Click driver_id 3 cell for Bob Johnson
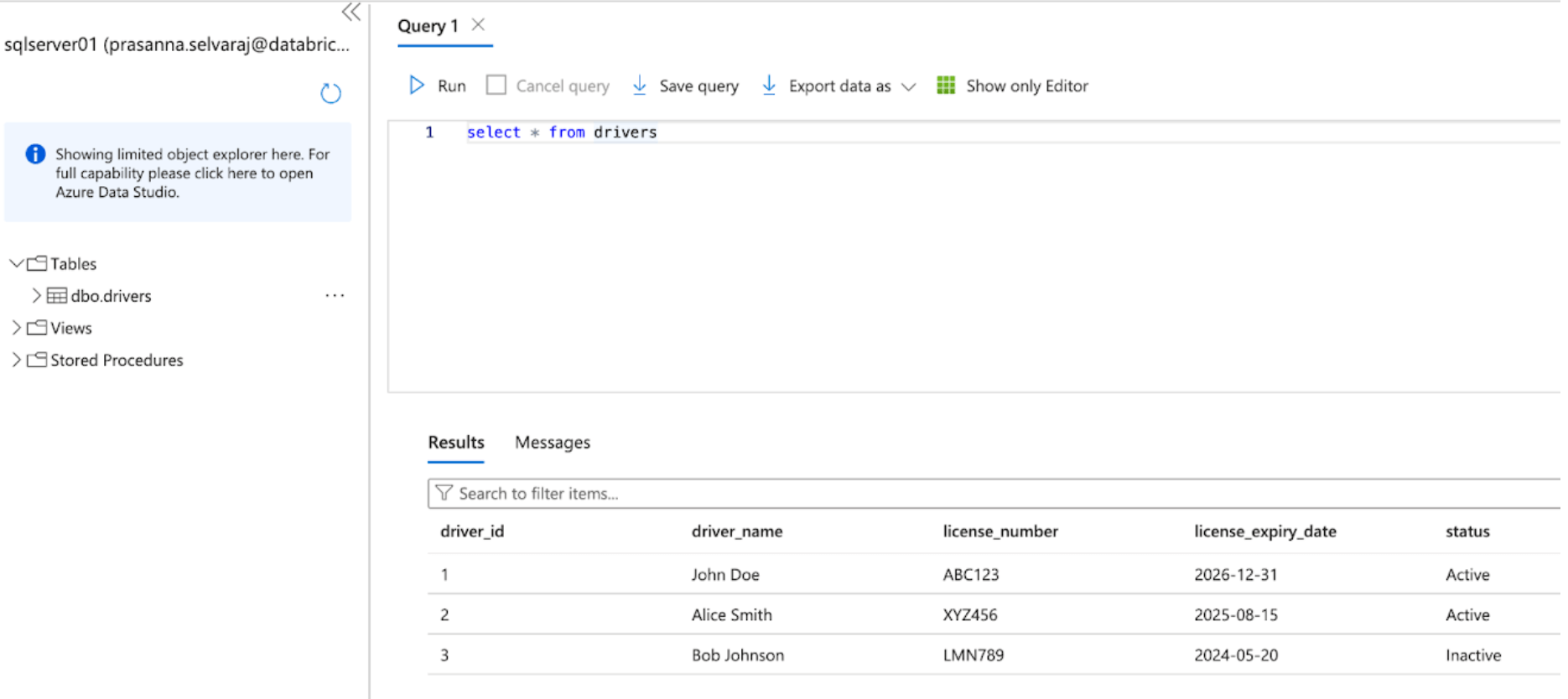This screenshot has width=1568, height=699. (x=444, y=655)
